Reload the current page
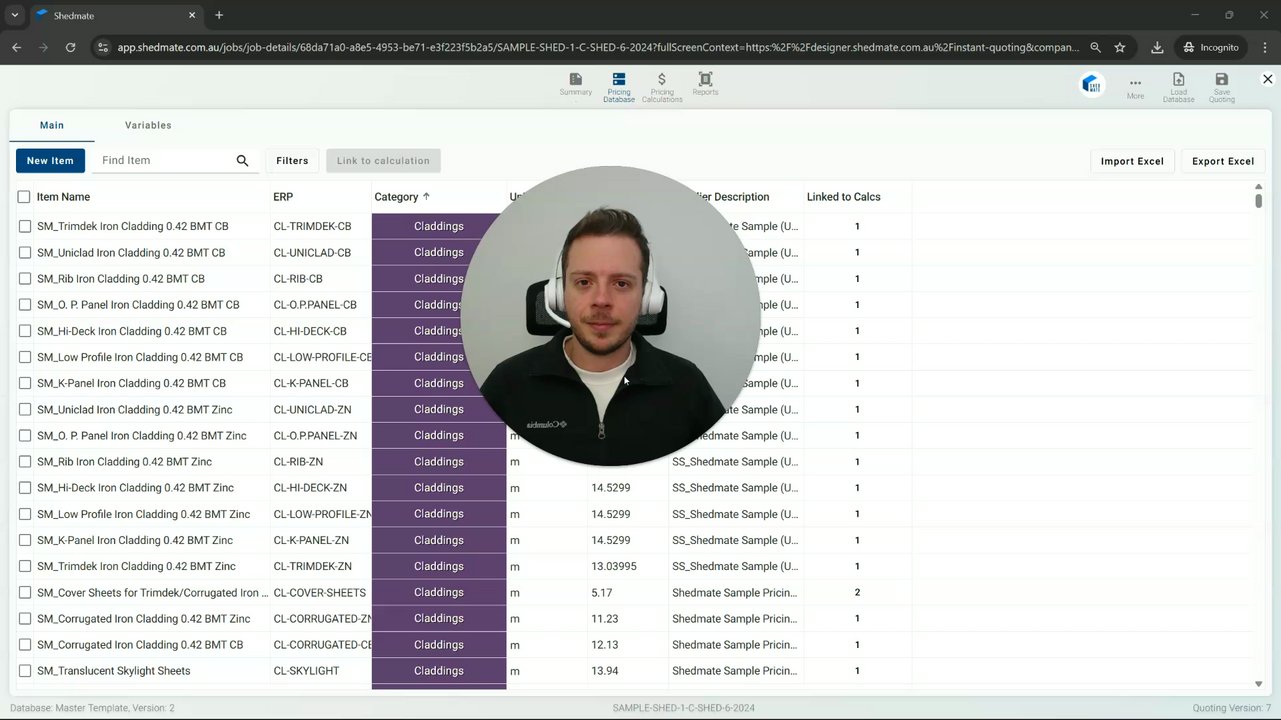 tap(70, 47)
